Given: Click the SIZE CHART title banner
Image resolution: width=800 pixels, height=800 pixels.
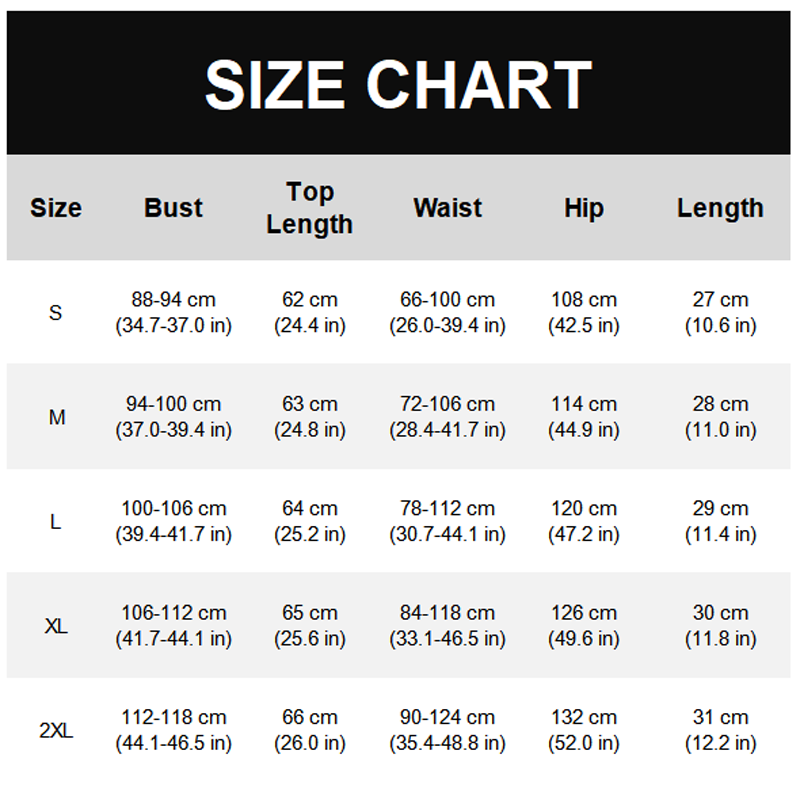Looking at the screenshot, I should click(x=399, y=85).
